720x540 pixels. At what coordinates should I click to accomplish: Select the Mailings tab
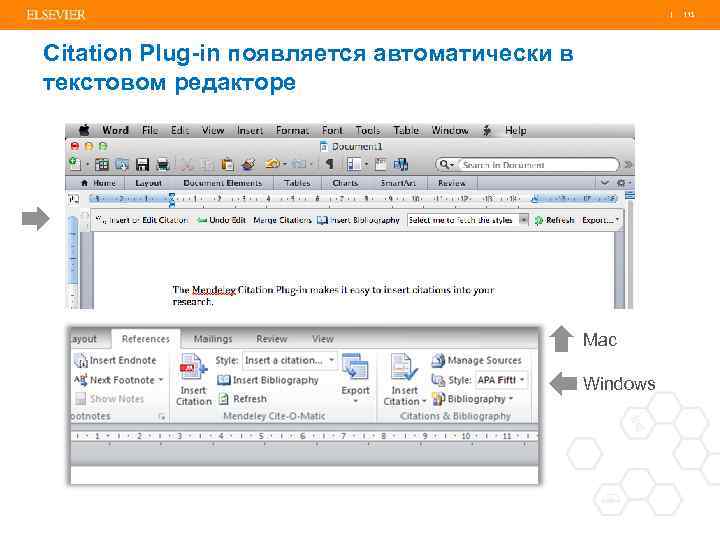point(213,339)
